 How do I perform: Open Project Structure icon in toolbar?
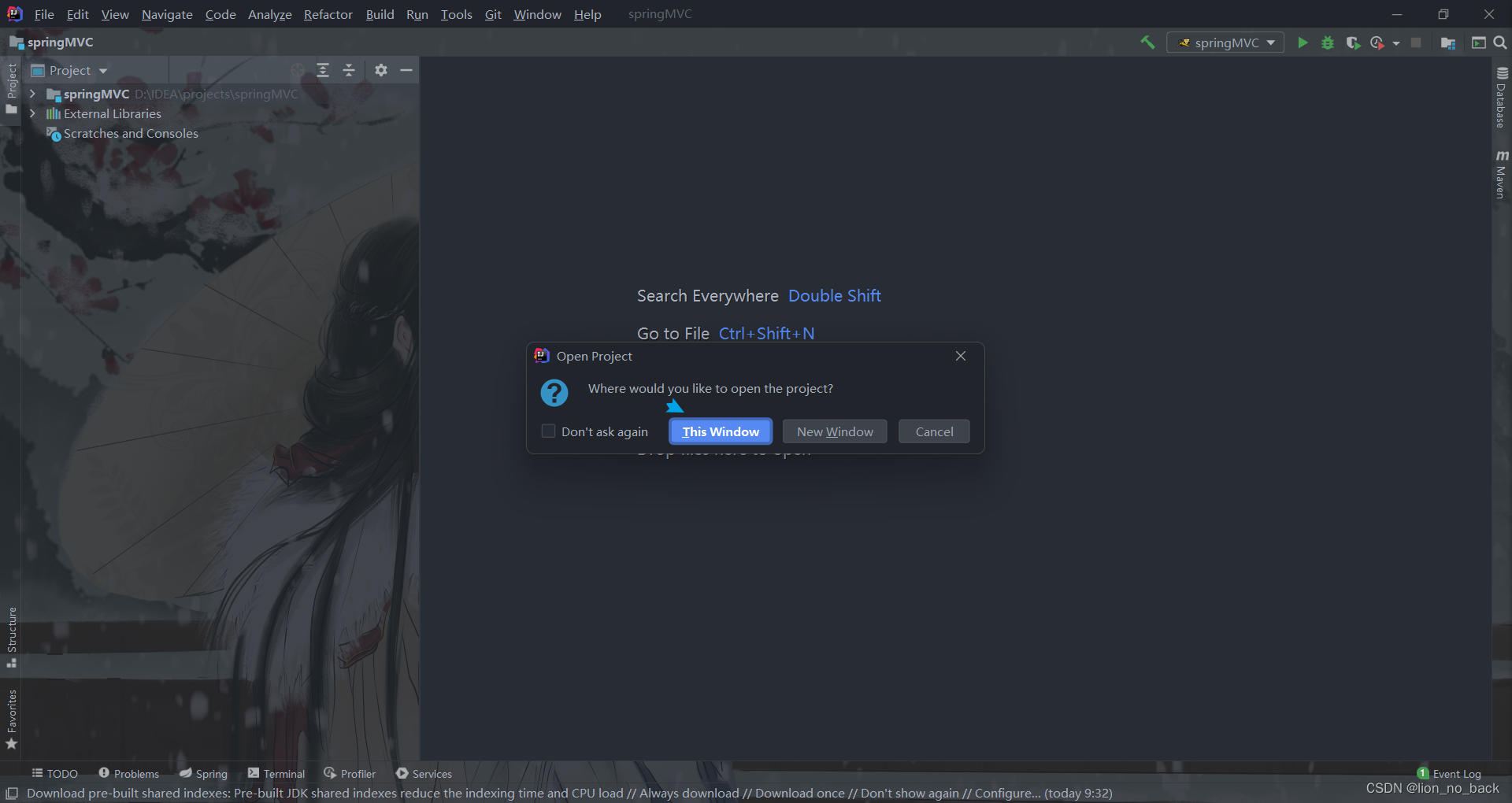pos(1447,43)
